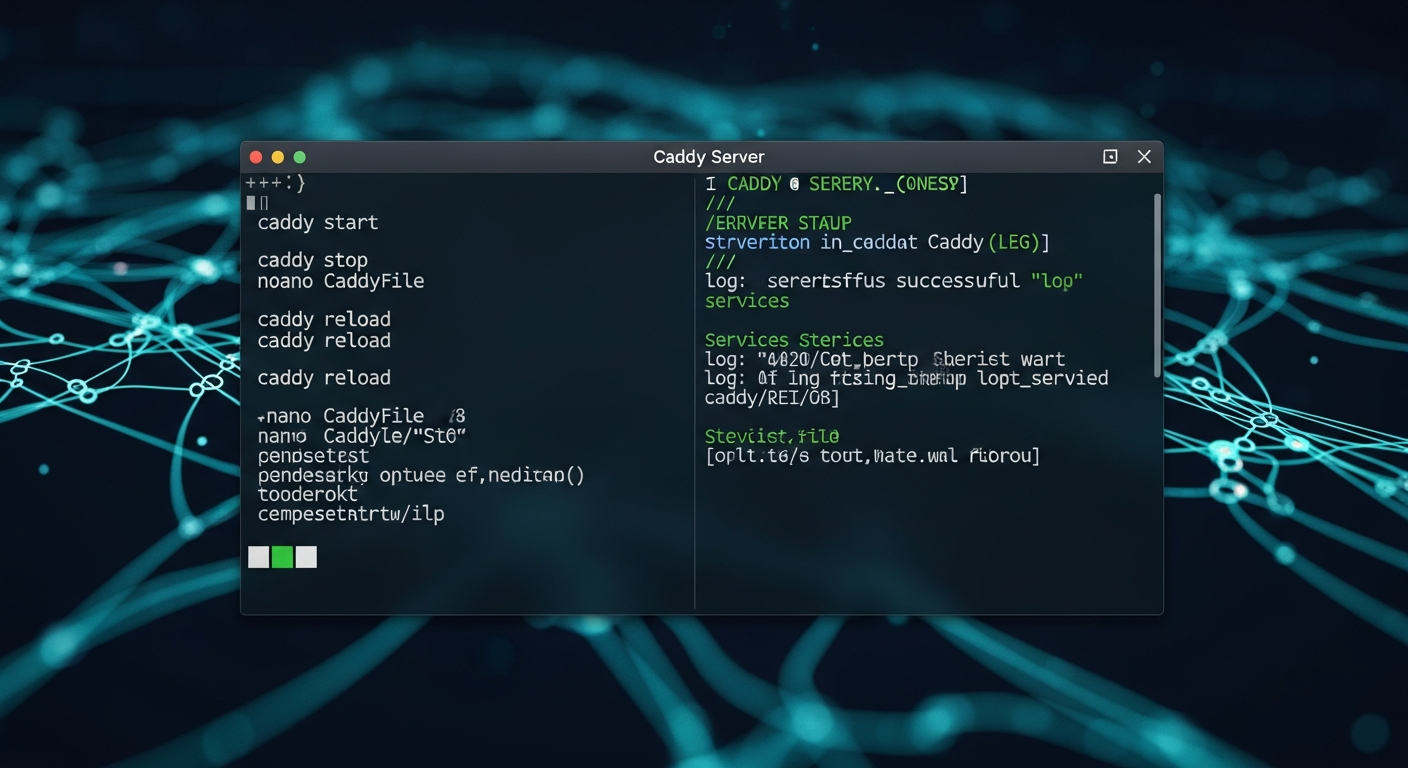Viewport: 1408px width, 768px height.
Task: Click the rightmost white square in the status row
Action: tap(306, 557)
